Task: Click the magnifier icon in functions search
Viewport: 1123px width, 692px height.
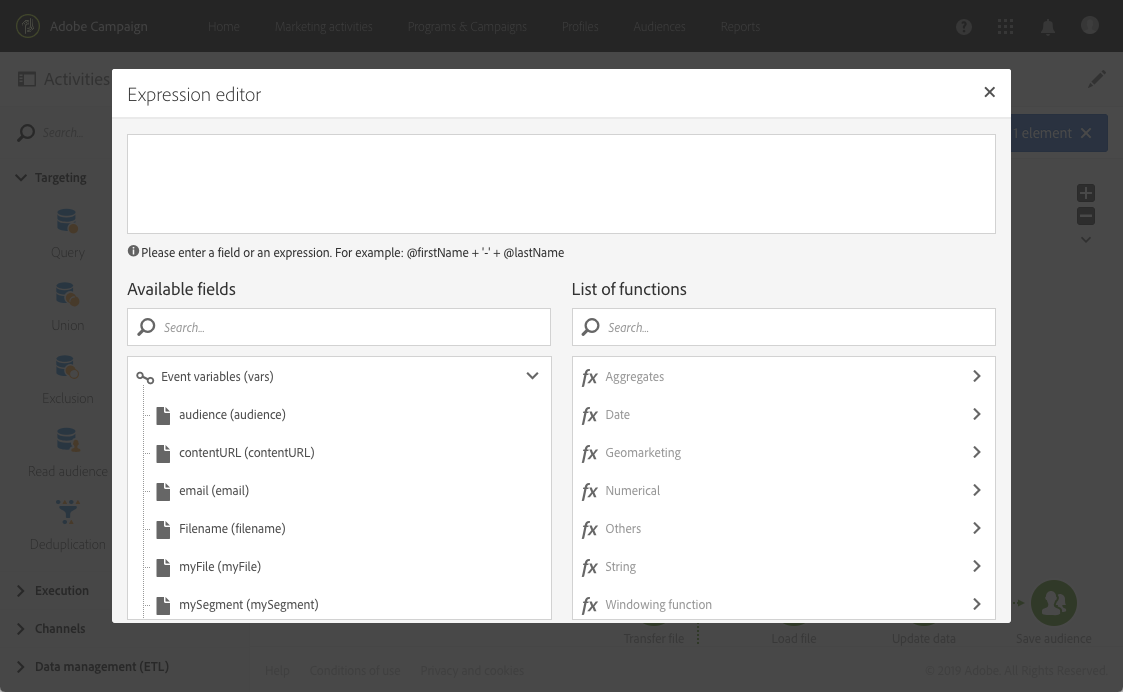Action: (591, 327)
